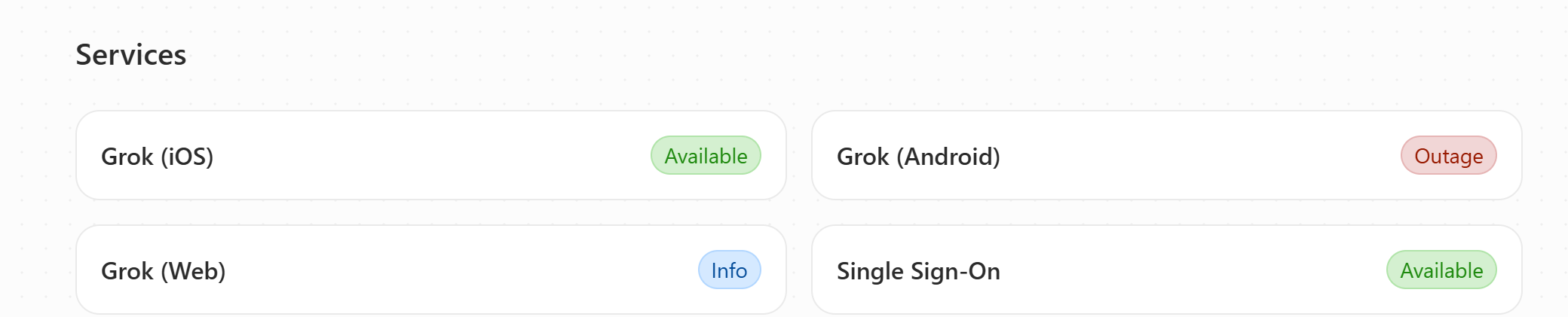Screen dimensions: 1568x317
Task: Click the red Outage badge for Grok (Android)
Action: (1448, 156)
